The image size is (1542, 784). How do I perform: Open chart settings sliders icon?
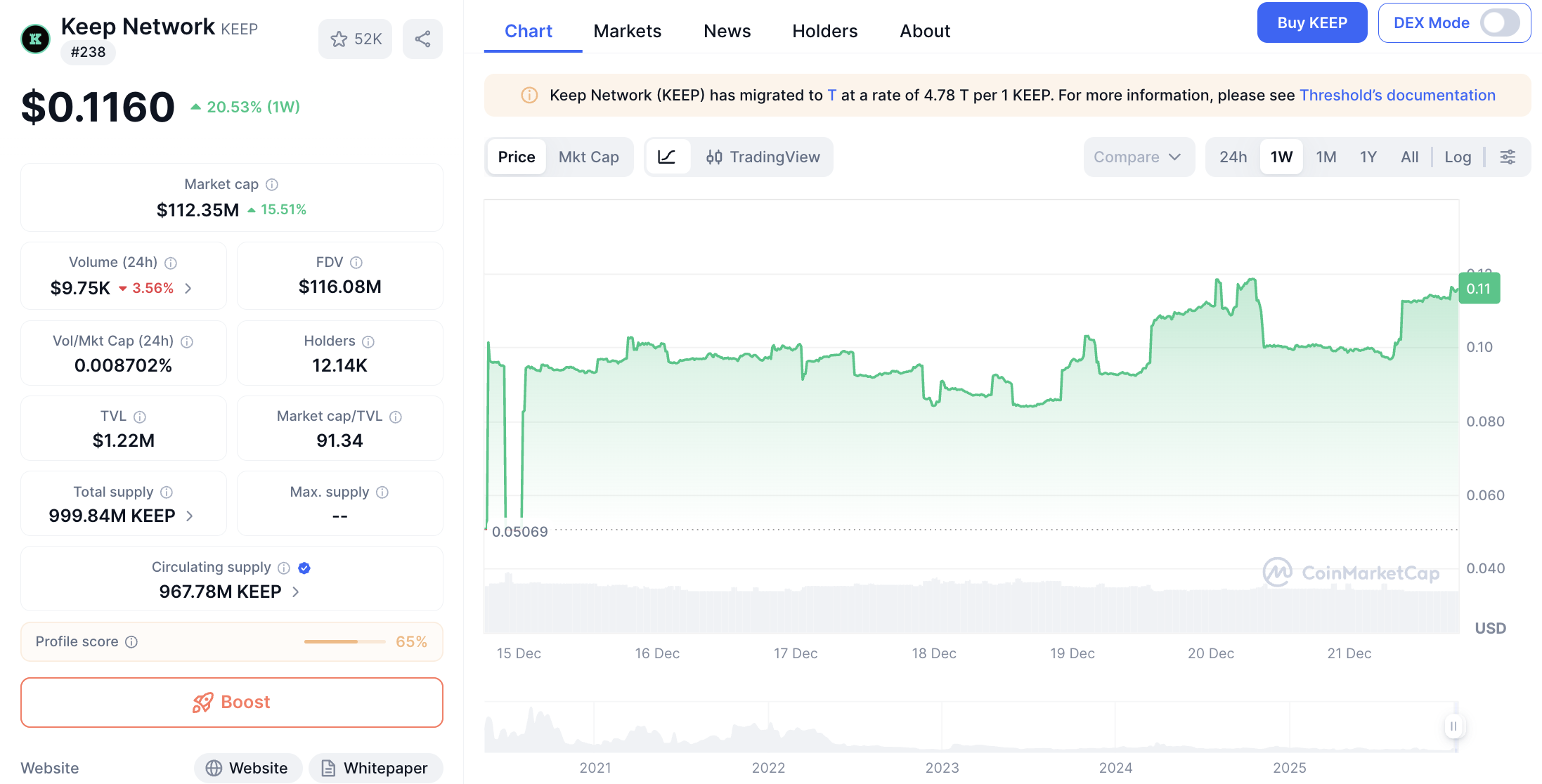click(x=1508, y=157)
